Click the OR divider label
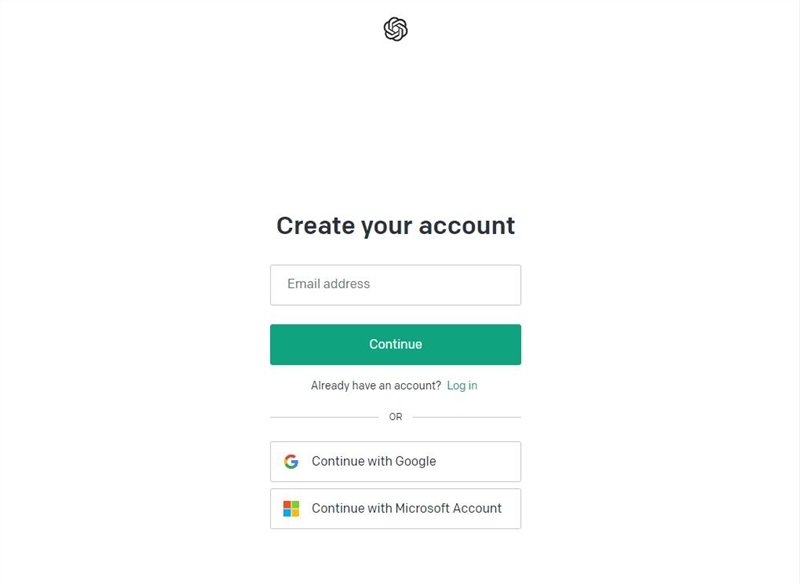 [395, 417]
